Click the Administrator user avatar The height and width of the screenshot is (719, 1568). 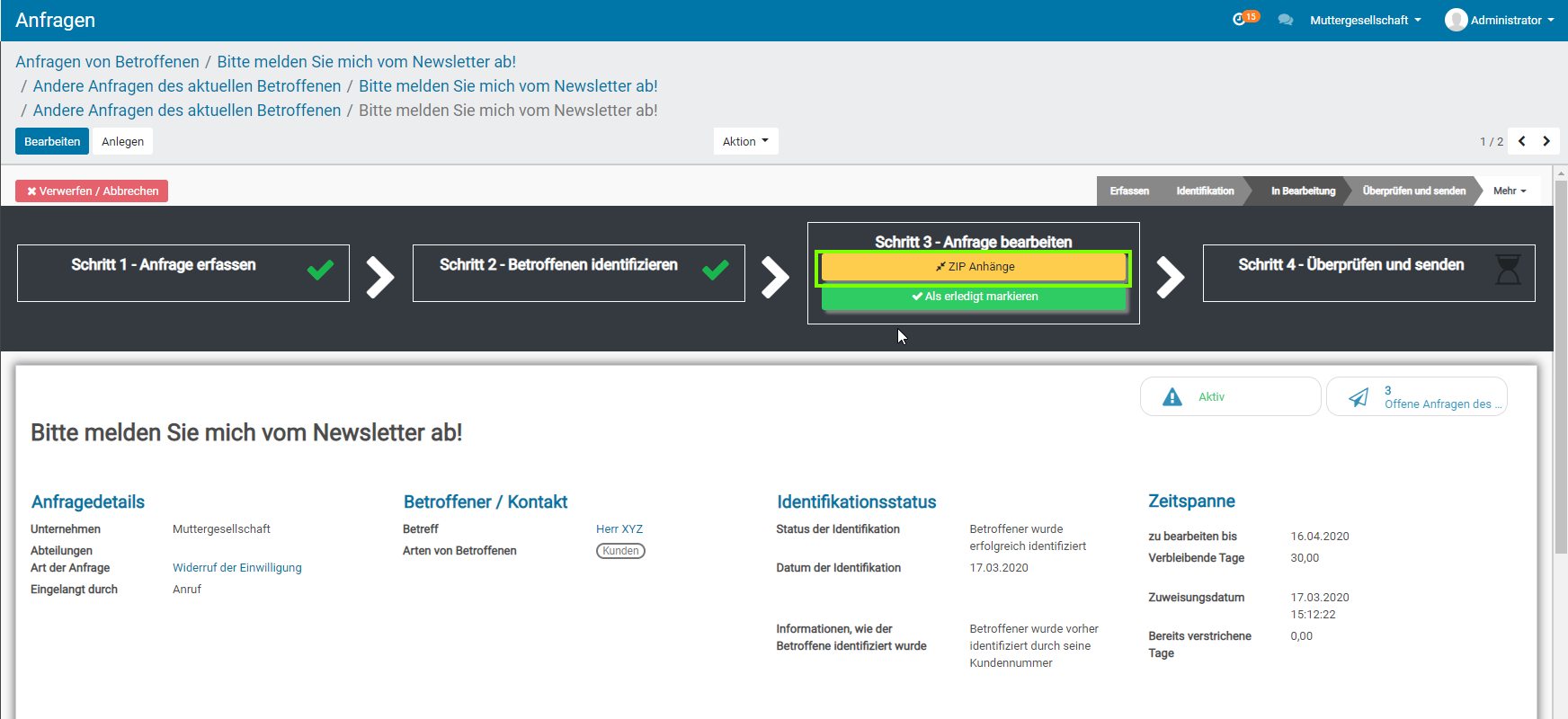[1456, 20]
